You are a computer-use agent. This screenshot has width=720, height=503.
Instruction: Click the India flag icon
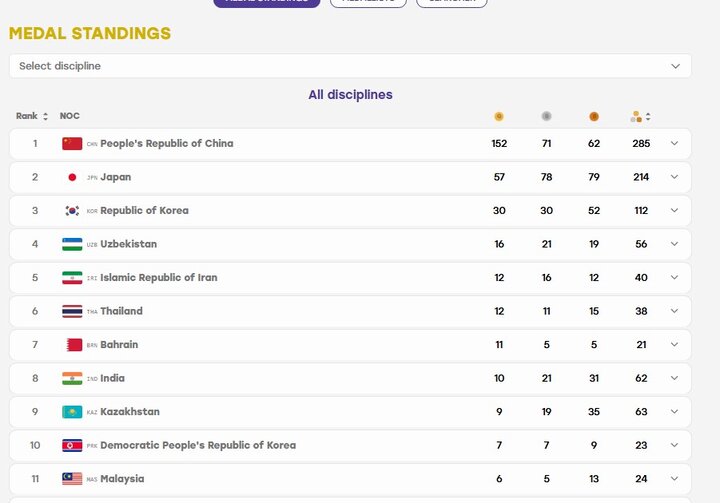[72, 378]
